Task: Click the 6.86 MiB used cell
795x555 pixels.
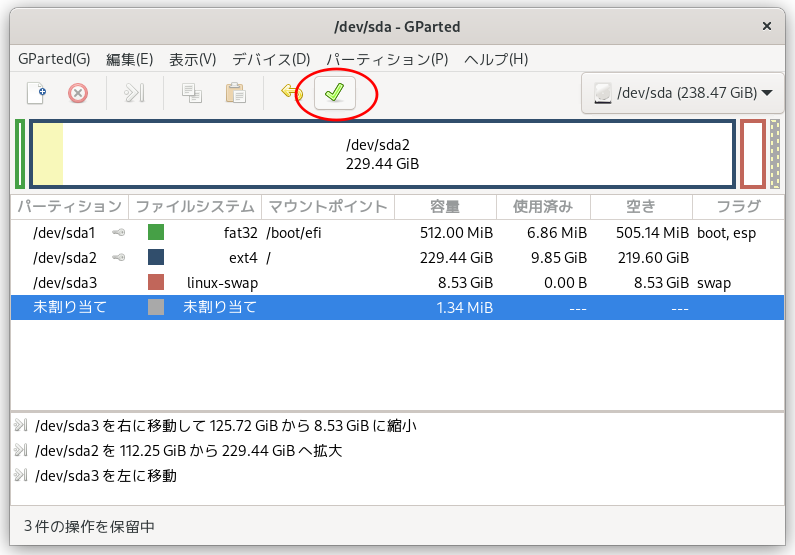Action: [x=557, y=233]
